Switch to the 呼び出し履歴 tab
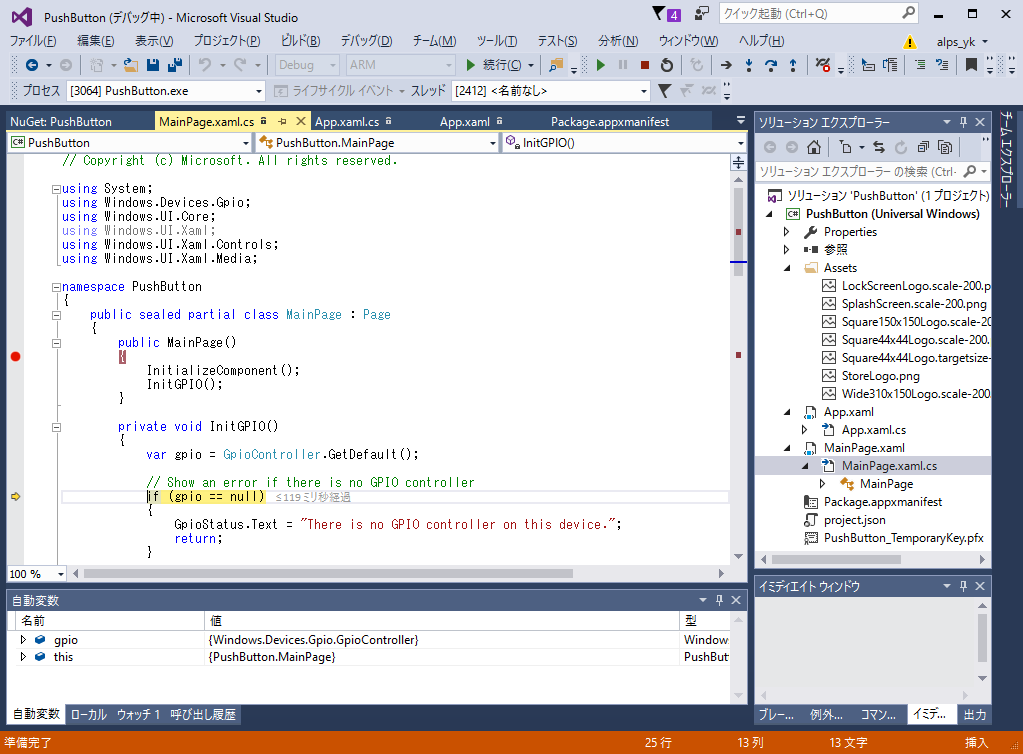The height and width of the screenshot is (754, 1023). tap(203, 714)
